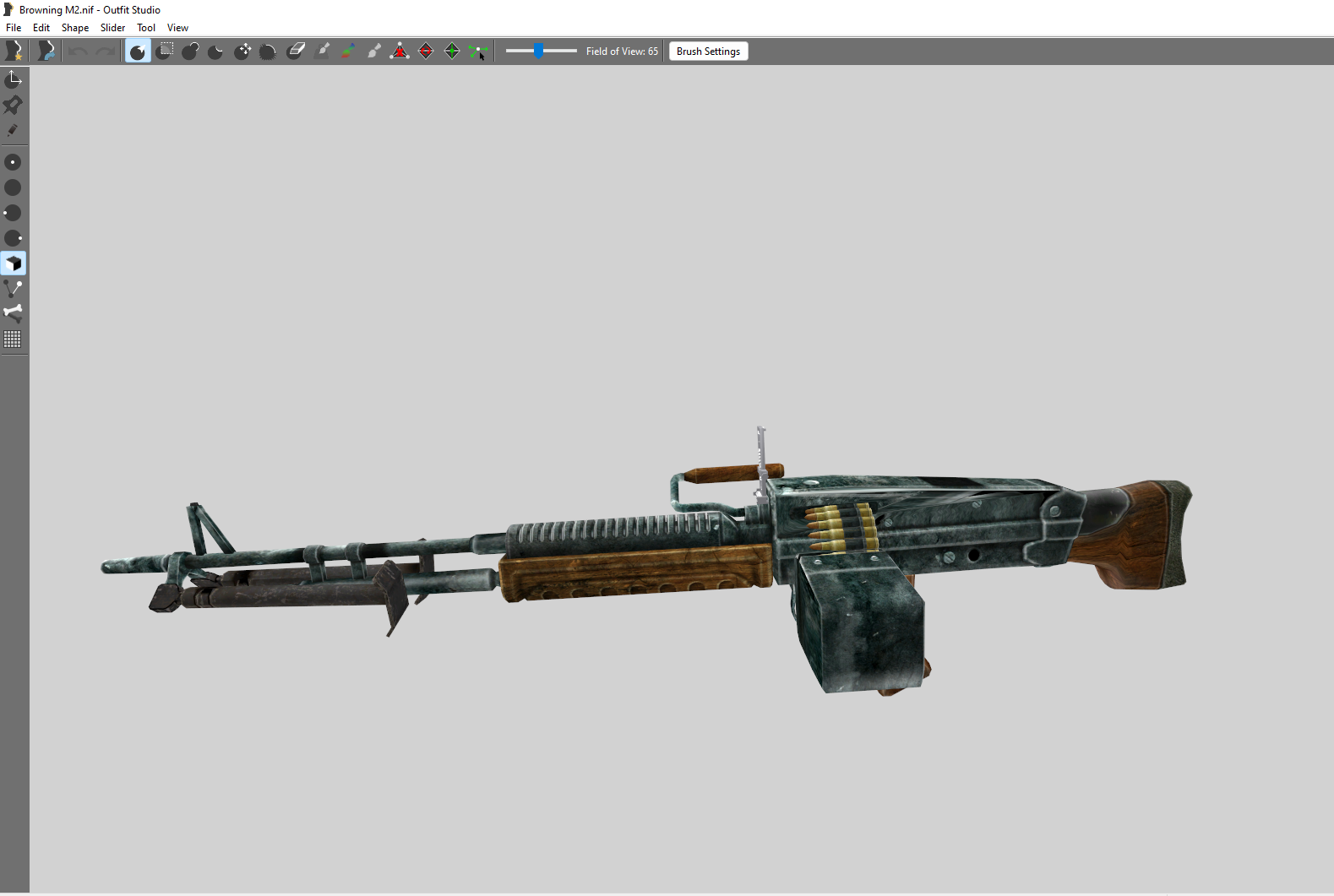Viewport: 1334px width, 896px height.
Task: Select the Alpha paint brush tool
Action: [374, 52]
